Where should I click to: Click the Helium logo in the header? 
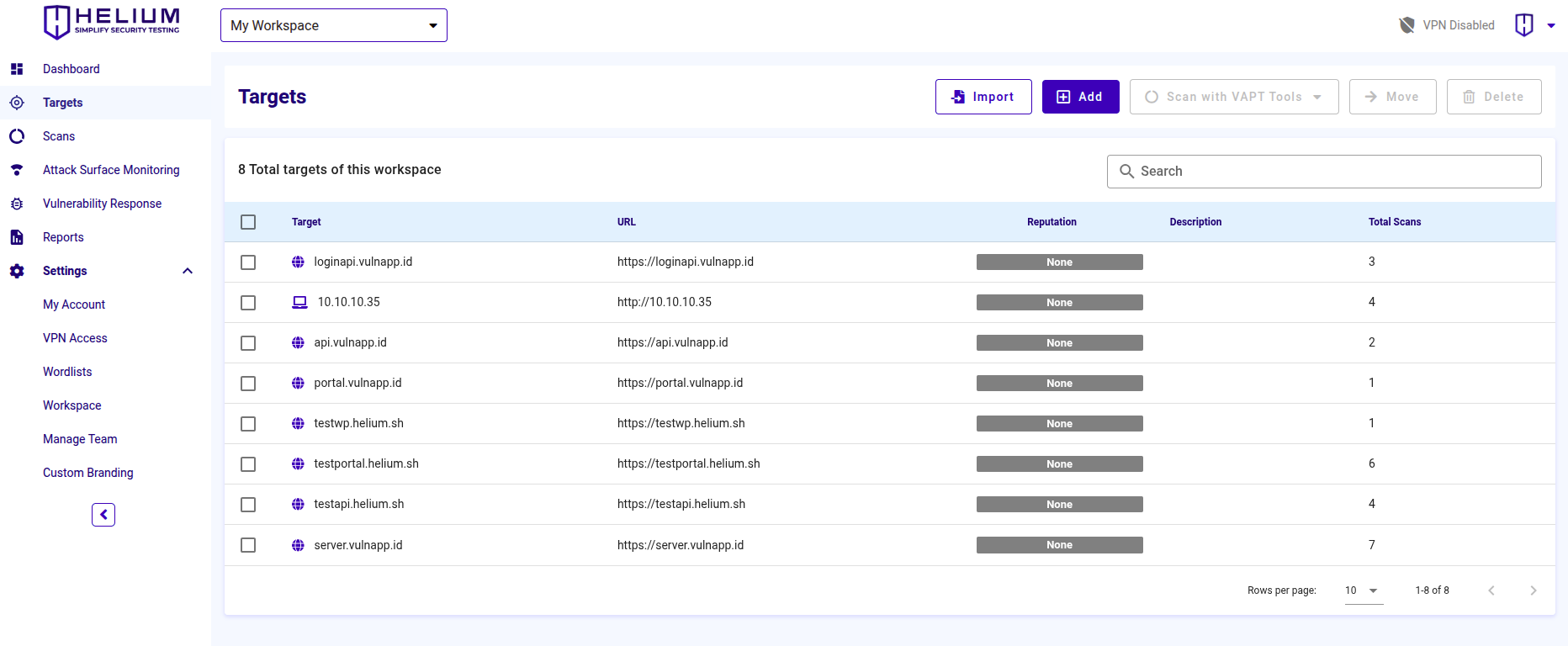point(111,22)
